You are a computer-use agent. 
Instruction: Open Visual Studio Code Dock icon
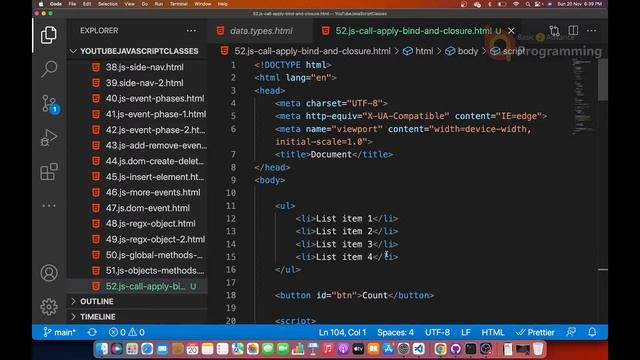pos(419,349)
